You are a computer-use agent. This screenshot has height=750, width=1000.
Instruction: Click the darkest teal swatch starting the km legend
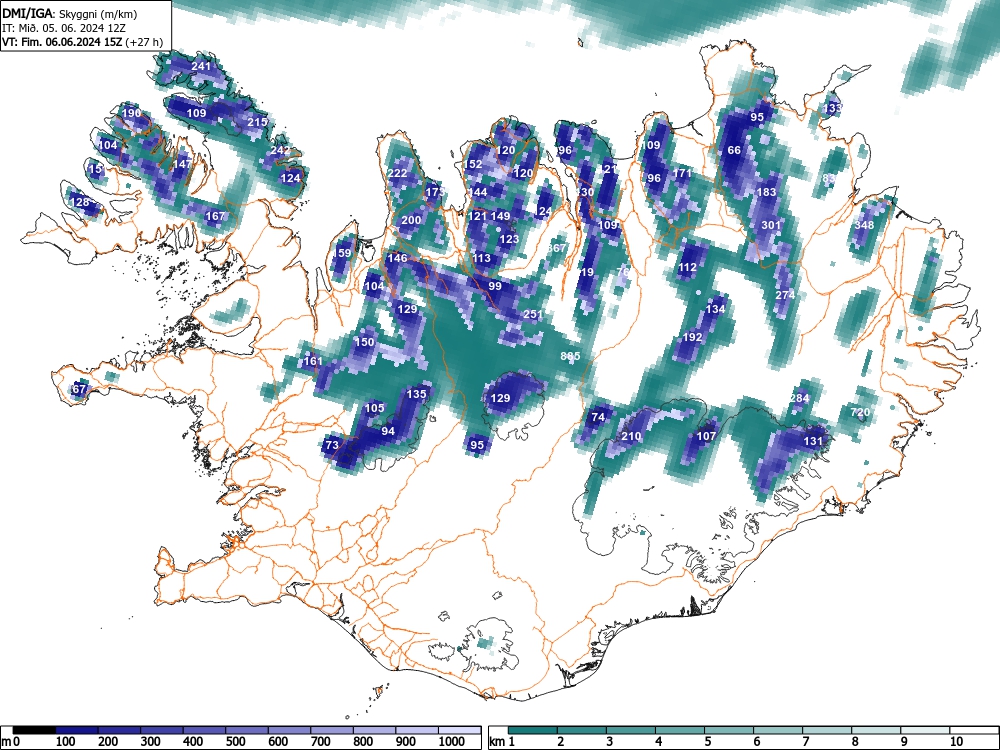click(533, 730)
